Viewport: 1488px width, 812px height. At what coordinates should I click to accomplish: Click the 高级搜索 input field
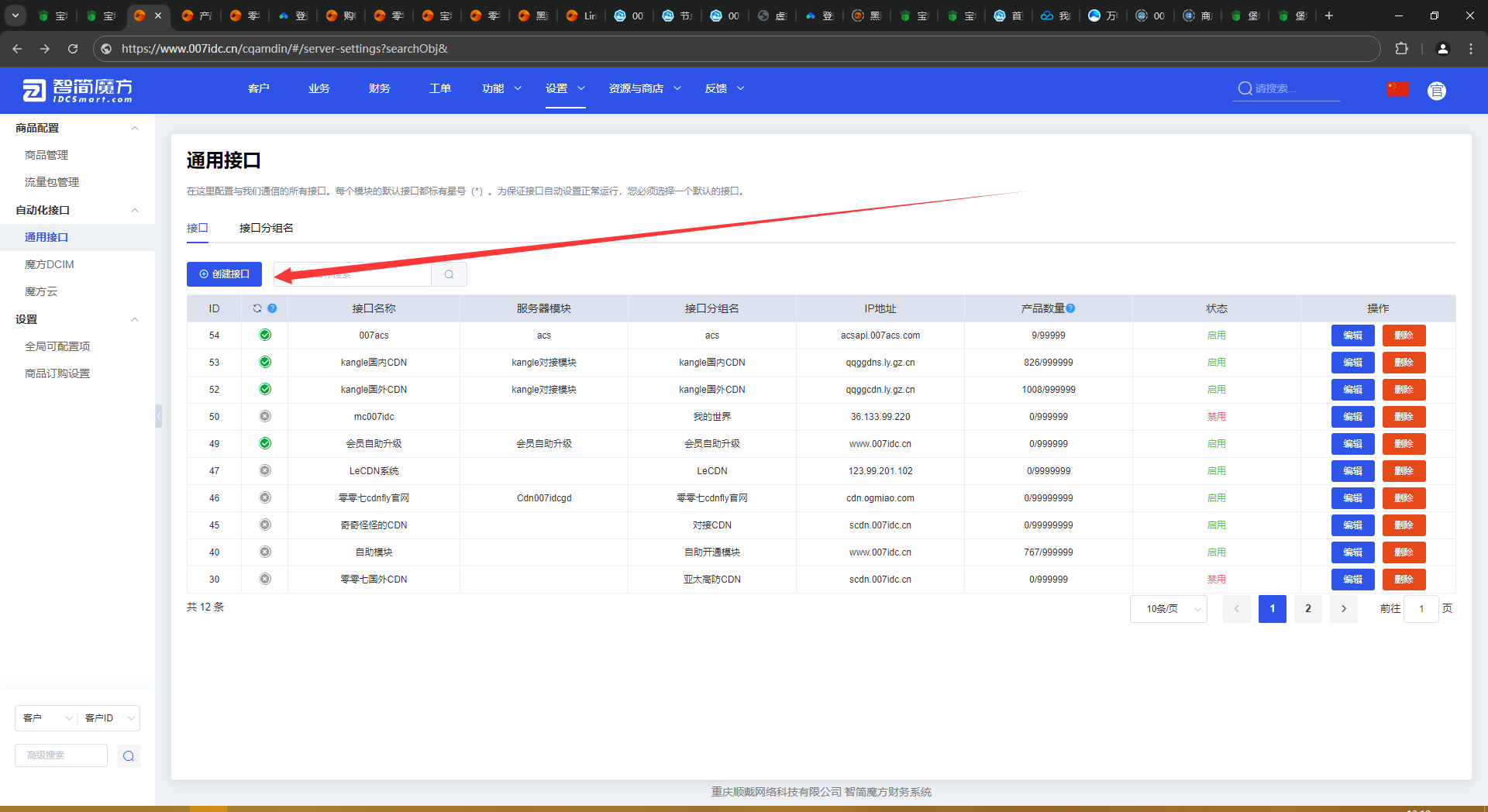pos(61,755)
